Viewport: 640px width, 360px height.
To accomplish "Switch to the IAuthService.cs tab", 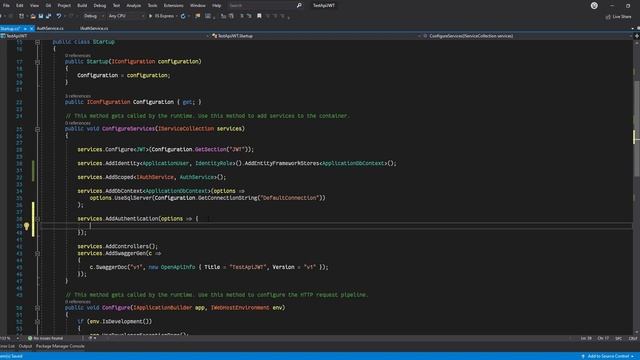I will 94,29.
